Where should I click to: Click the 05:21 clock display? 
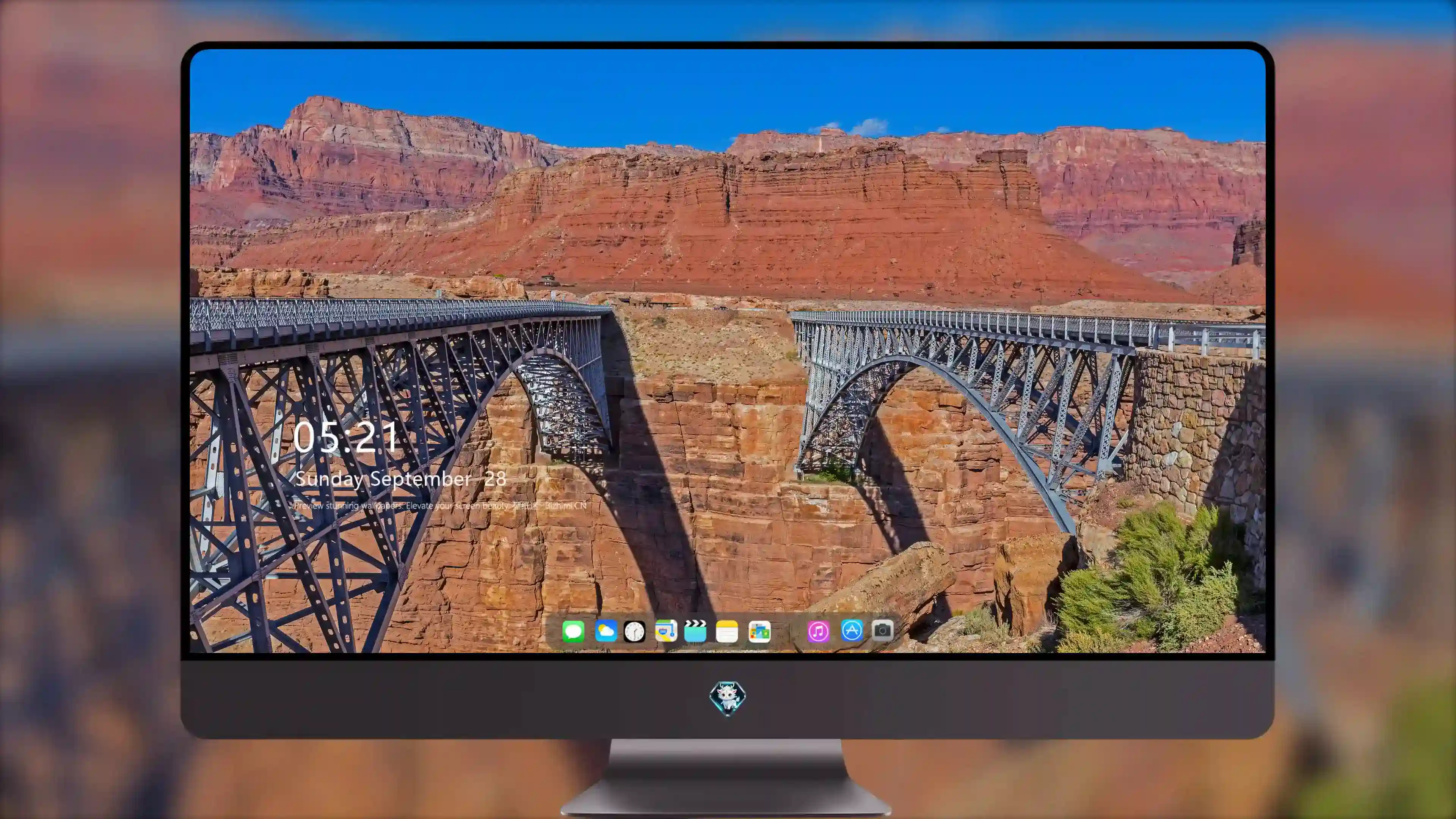pyautogui.click(x=346, y=437)
